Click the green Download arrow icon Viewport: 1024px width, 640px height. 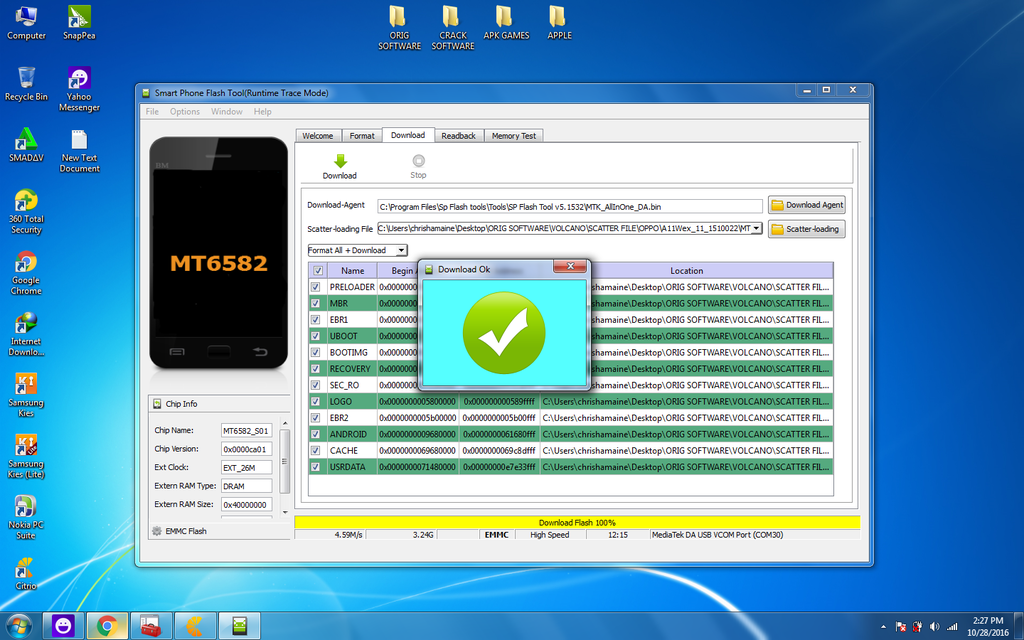coord(339,161)
